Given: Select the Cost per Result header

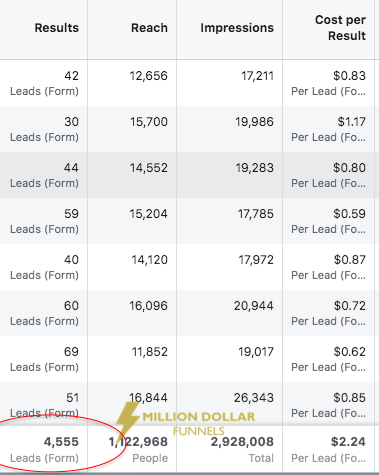Looking at the screenshot, I should click(x=340, y=28).
